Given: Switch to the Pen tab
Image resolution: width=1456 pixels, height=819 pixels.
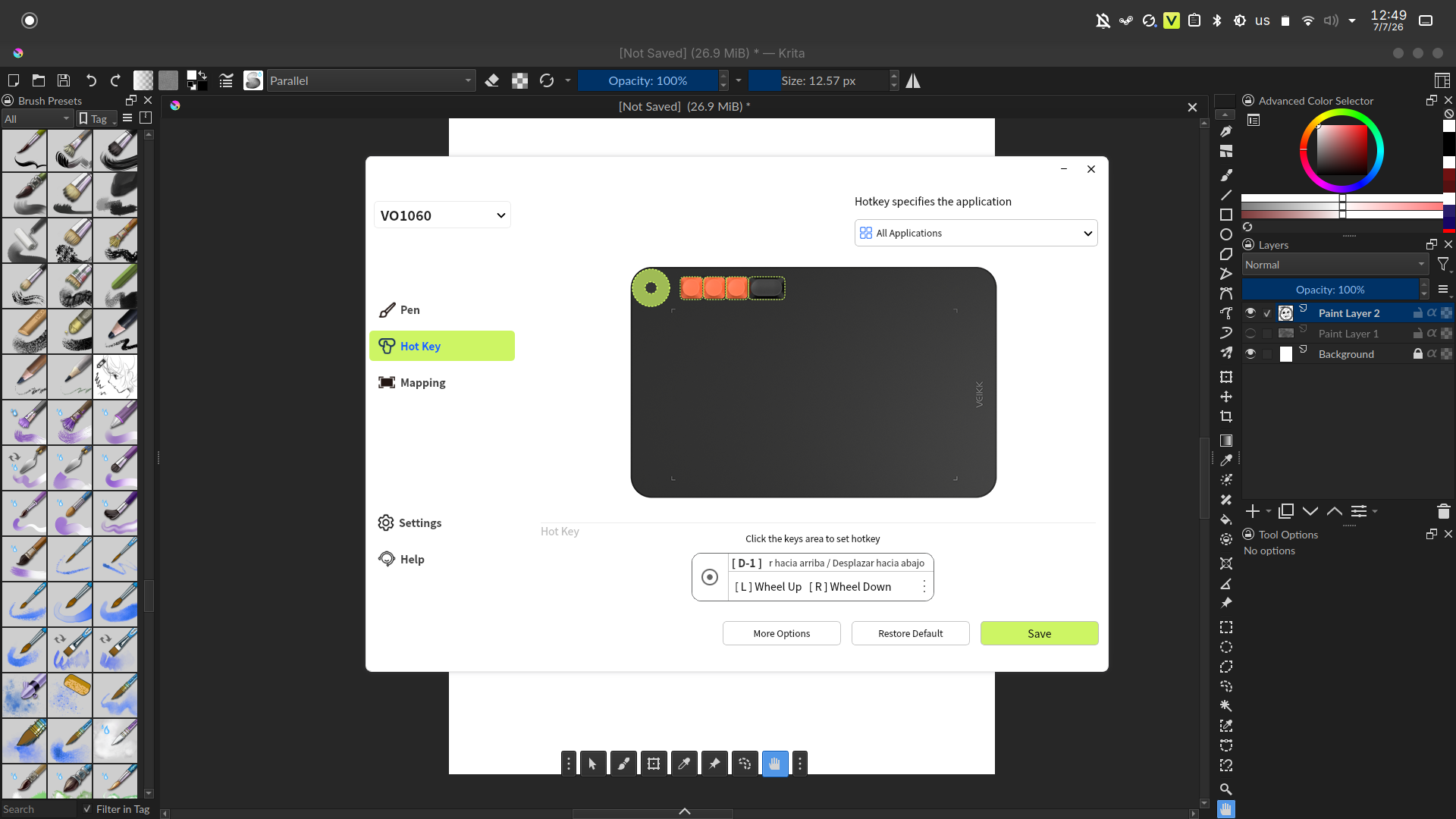Looking at the screenshot, I should coord(442,309).
